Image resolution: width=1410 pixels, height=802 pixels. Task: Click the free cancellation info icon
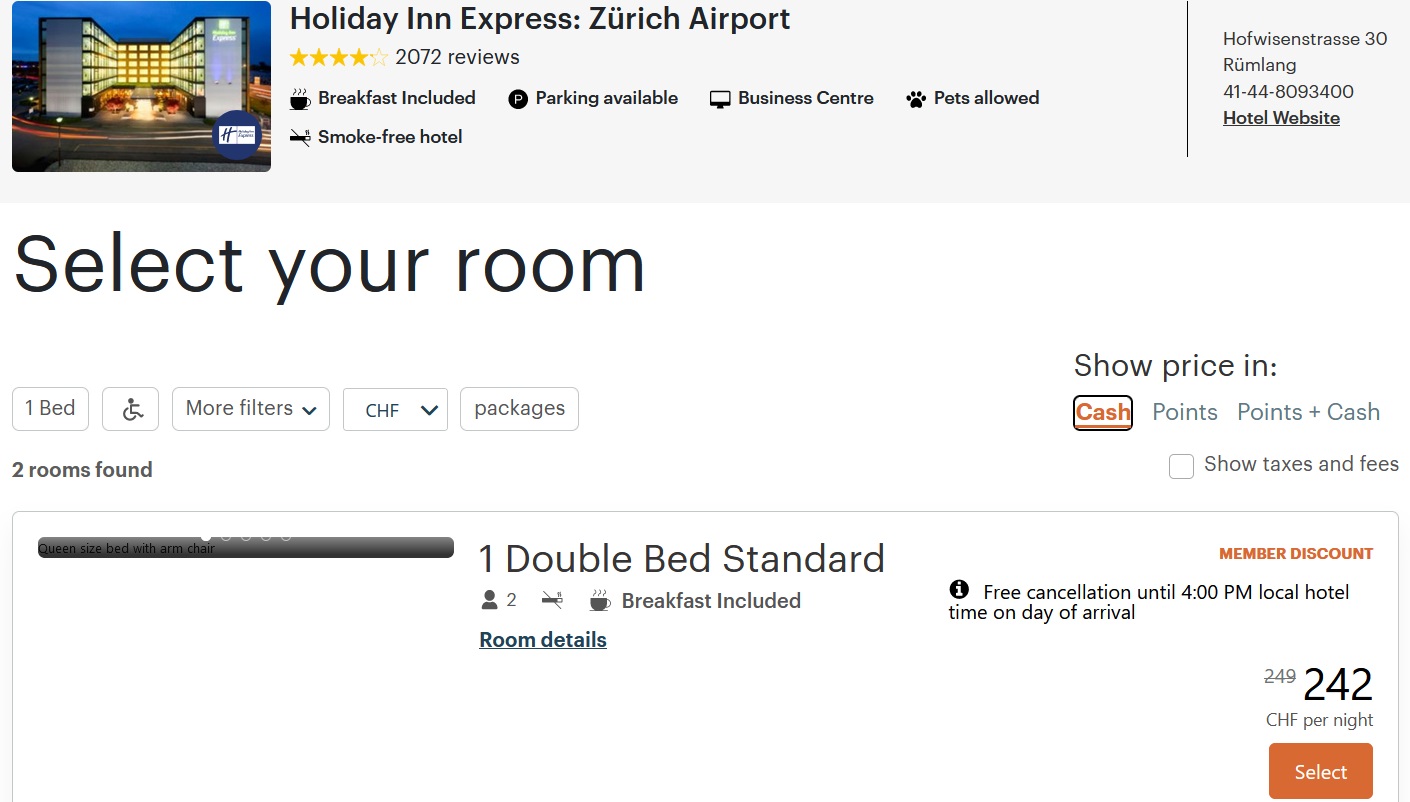959,590
